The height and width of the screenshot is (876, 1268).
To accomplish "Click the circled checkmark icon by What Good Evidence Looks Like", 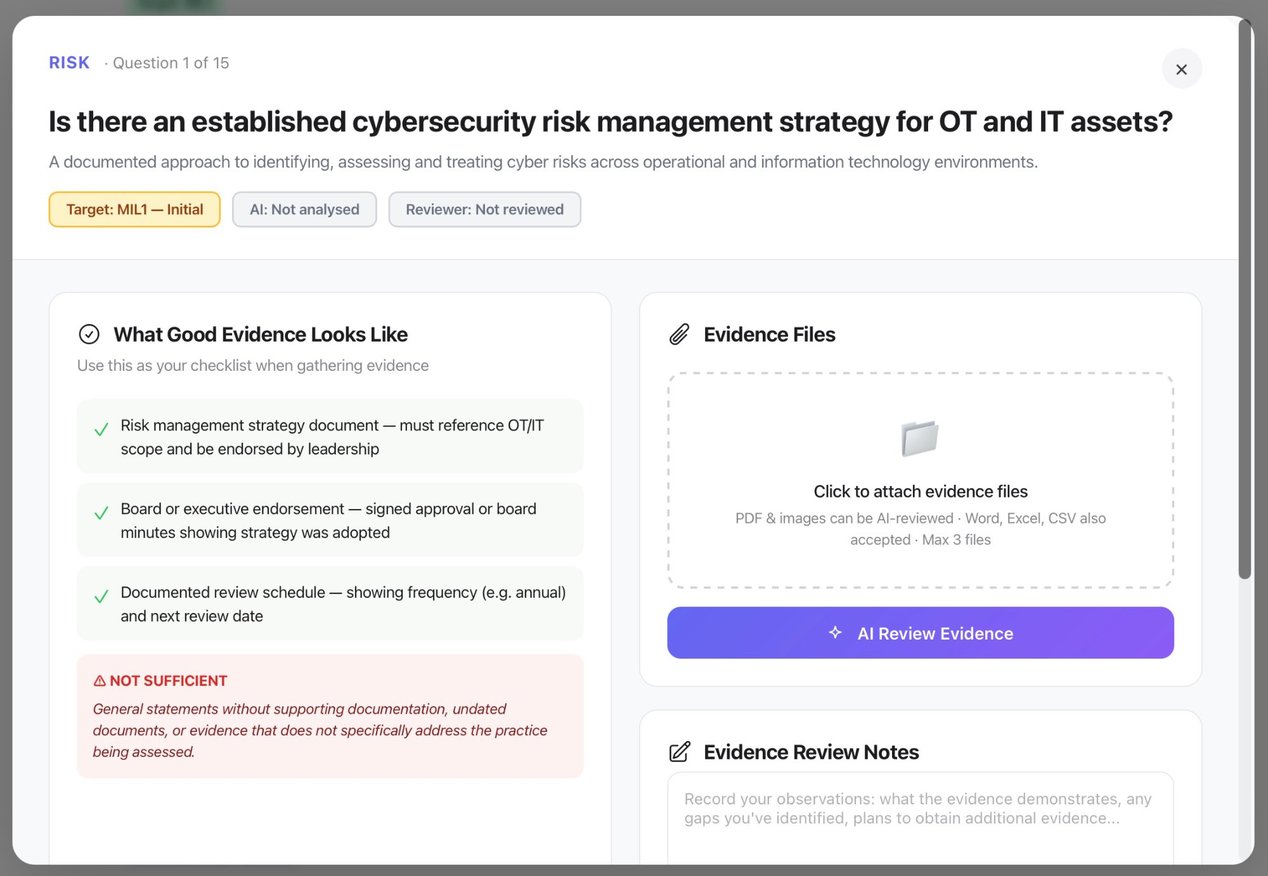I will coord(89,334).
